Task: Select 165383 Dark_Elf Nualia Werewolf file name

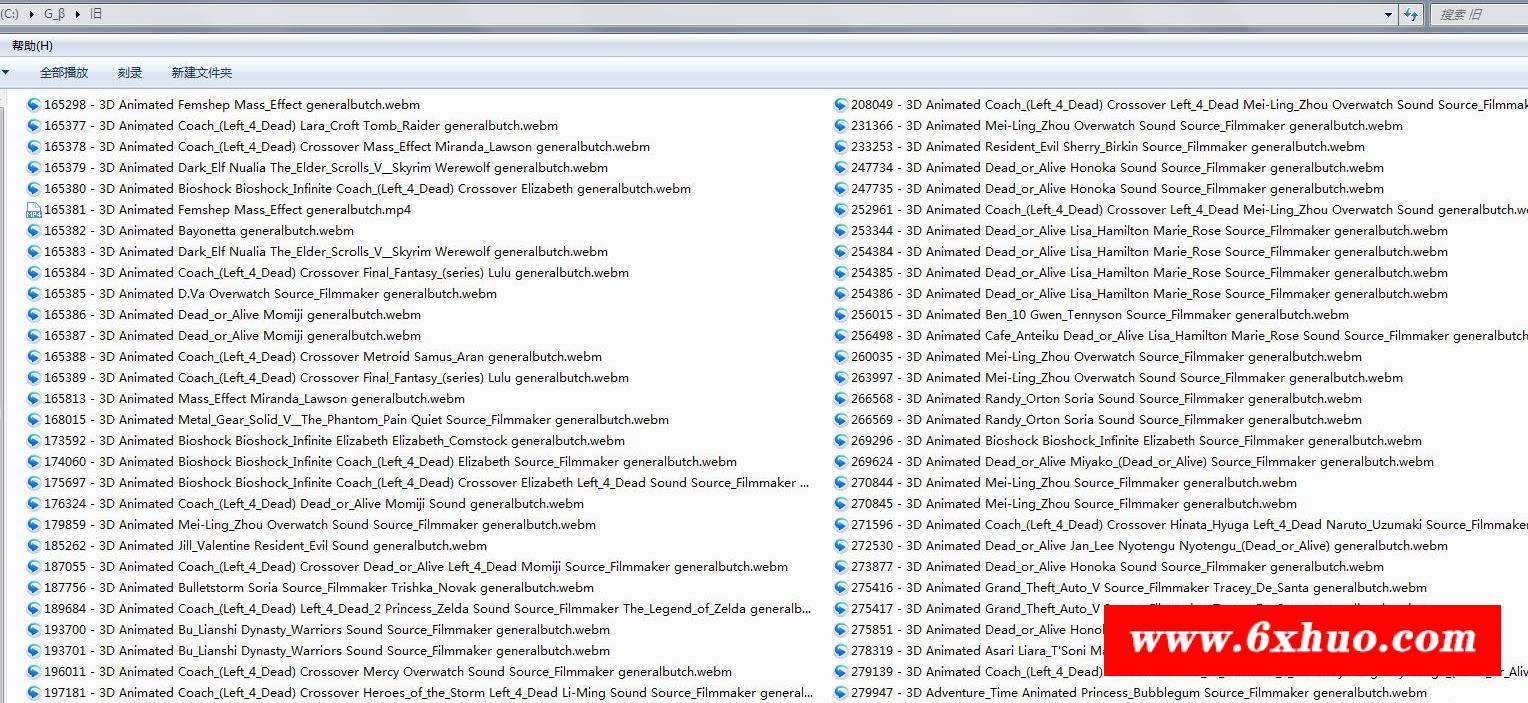Action: pos(326,251)
